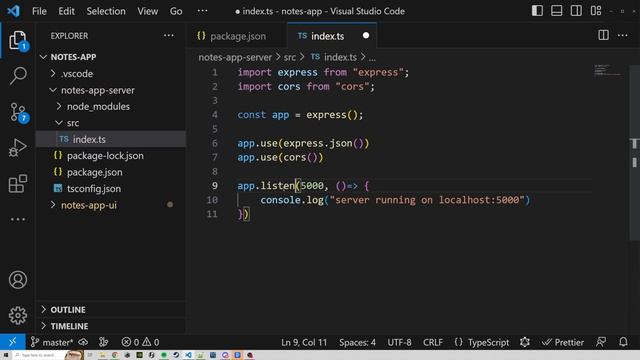Image resolution: width=640 pixels, height=360 pixels.
Task: Open the Run and Debug view
Action: point(18,147)
